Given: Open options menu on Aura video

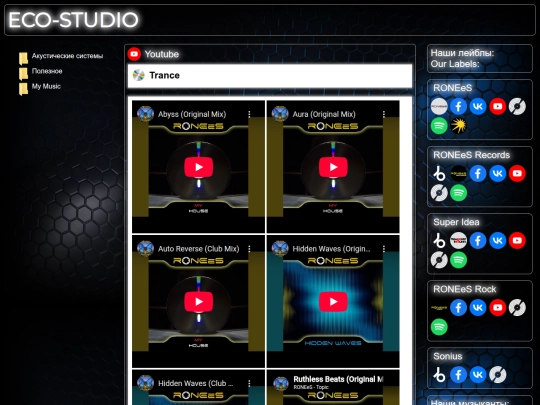Looking at the screenshot, I should tap(384, 114).
